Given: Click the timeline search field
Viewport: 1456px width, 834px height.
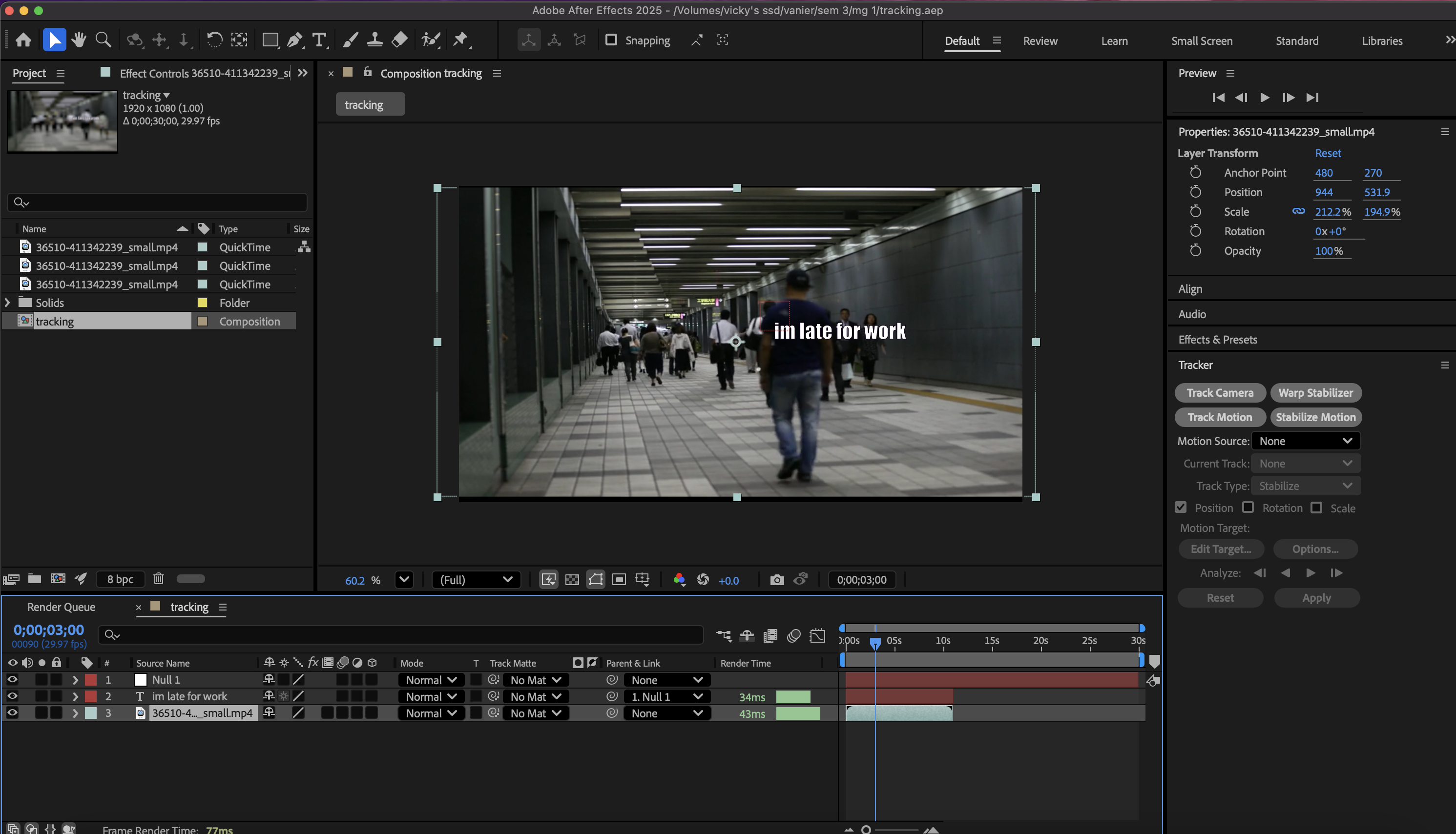Looking at the screenshot, I should (x=401, y=635).
